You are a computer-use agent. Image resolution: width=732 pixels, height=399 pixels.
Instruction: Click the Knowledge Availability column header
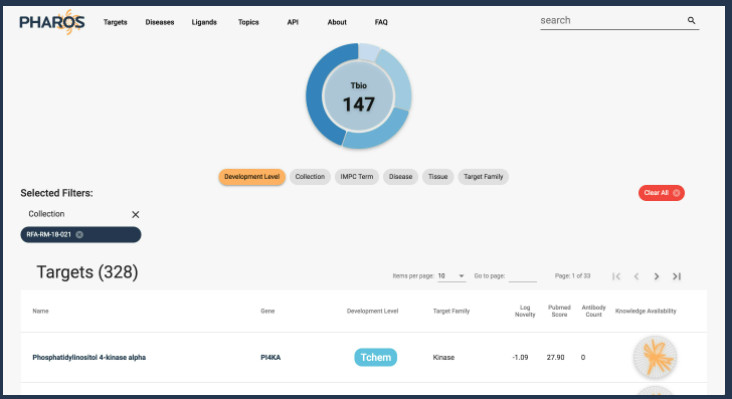tap(646, 311)
